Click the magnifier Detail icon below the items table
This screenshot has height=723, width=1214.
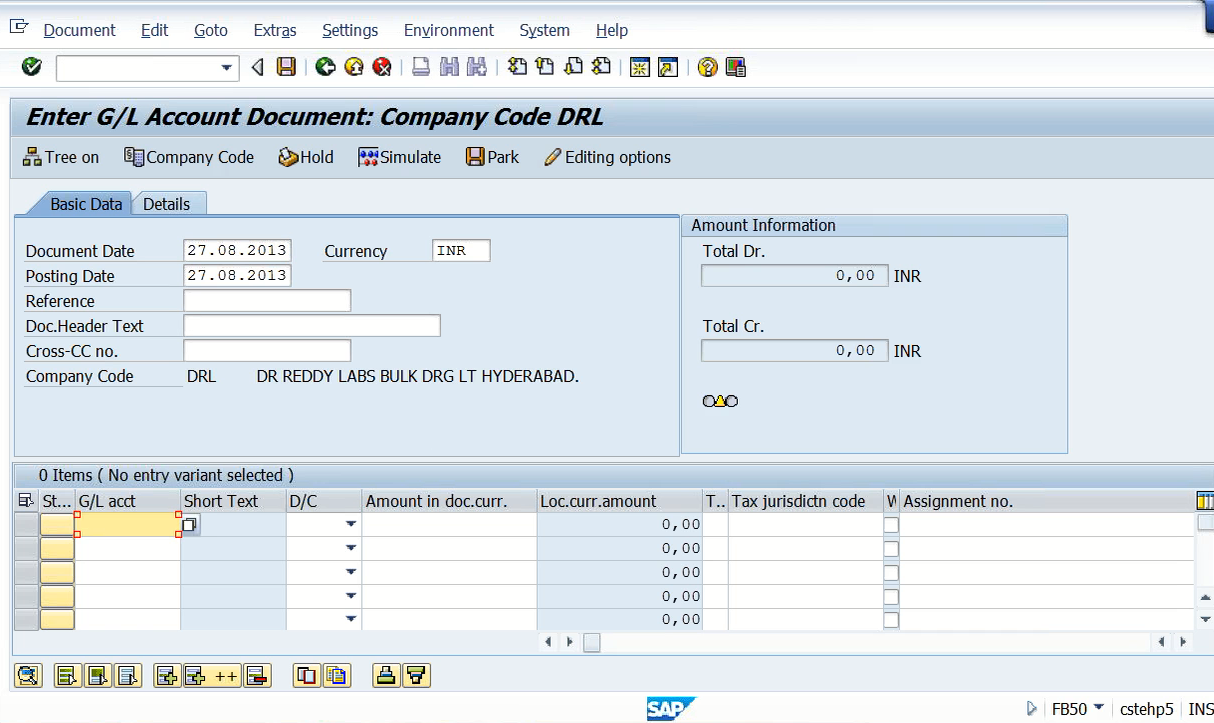[28, 676]
